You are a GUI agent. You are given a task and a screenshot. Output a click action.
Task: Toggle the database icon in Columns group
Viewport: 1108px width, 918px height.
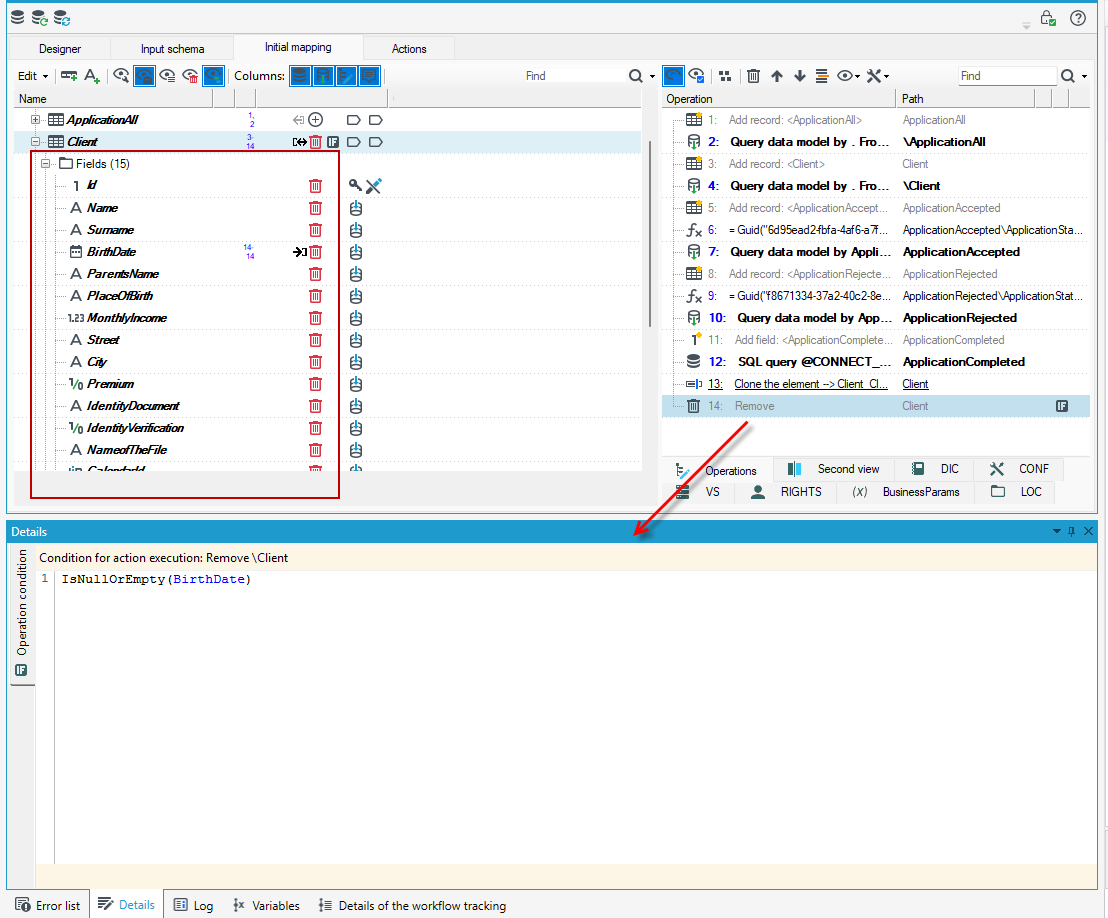pos(300,76)
